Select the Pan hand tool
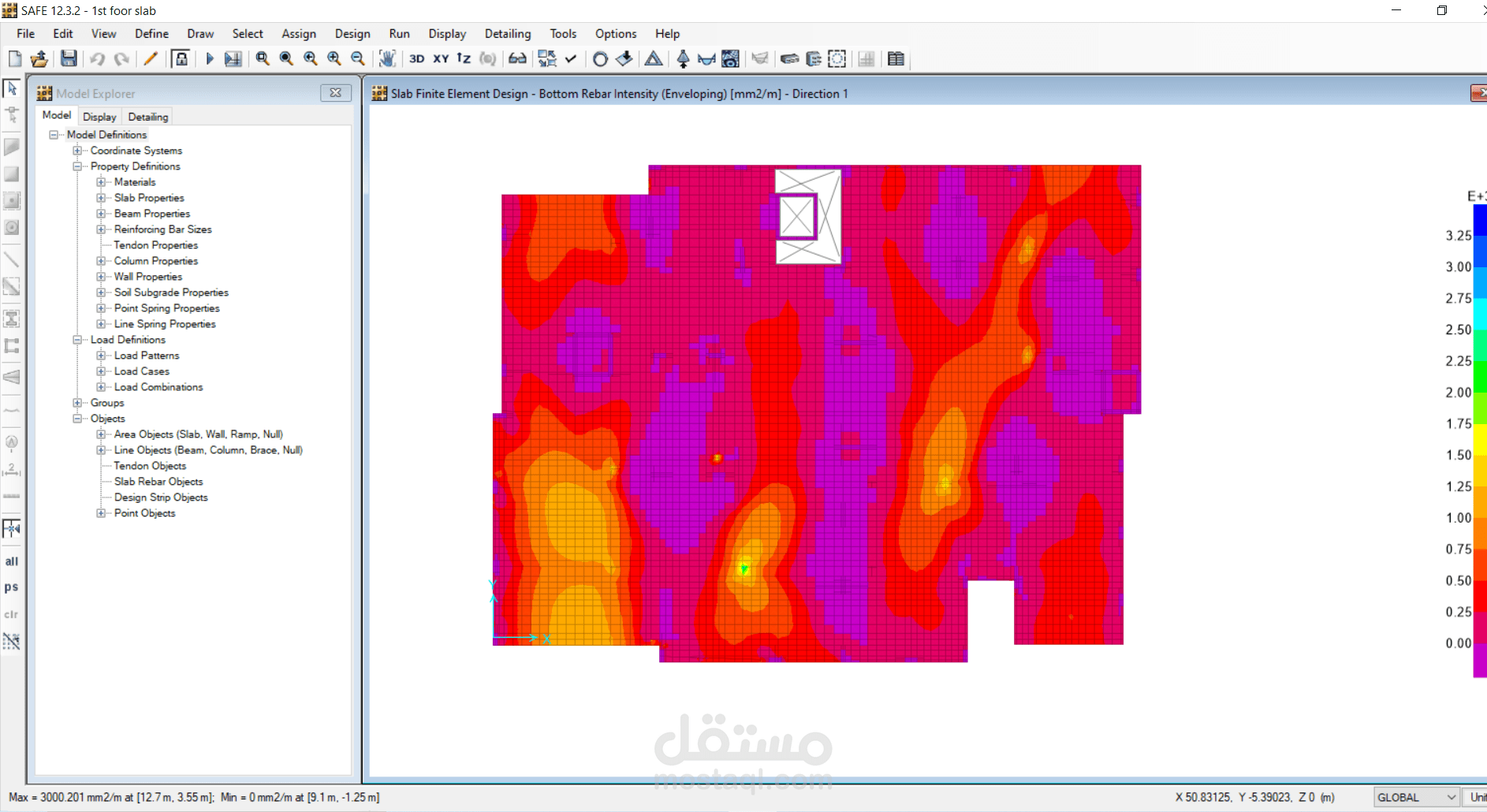This screenshot has width=1487, height=812. pyautogui.click(x=387, y=59)
